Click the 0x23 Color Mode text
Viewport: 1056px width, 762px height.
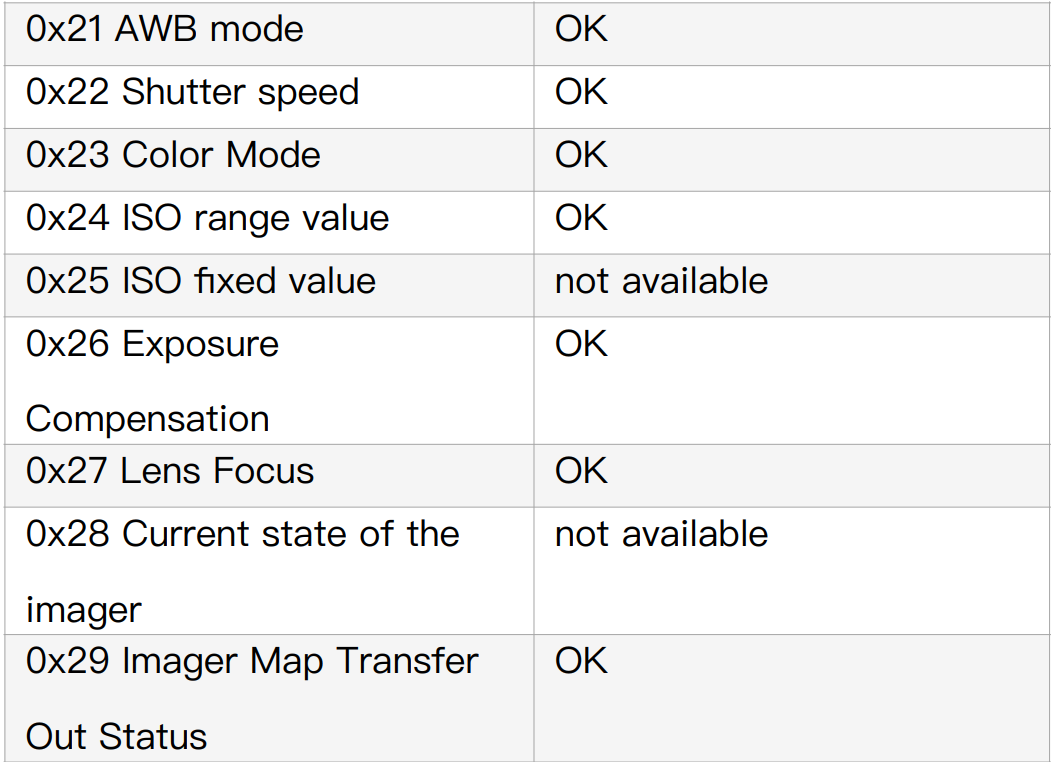point(173,155)
